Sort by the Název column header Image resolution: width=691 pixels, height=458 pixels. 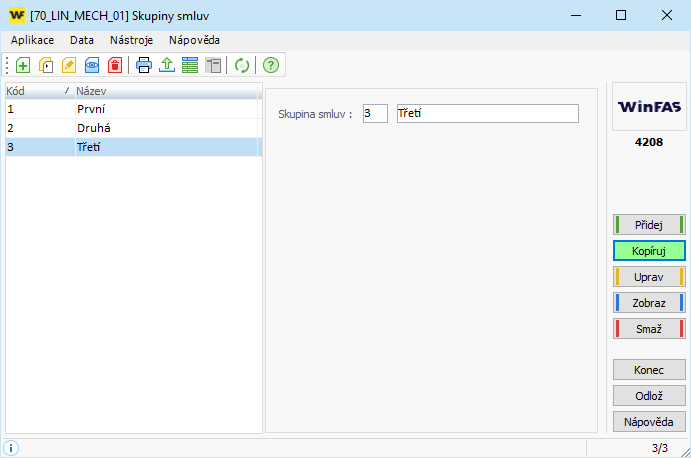[x=167, y=91]
